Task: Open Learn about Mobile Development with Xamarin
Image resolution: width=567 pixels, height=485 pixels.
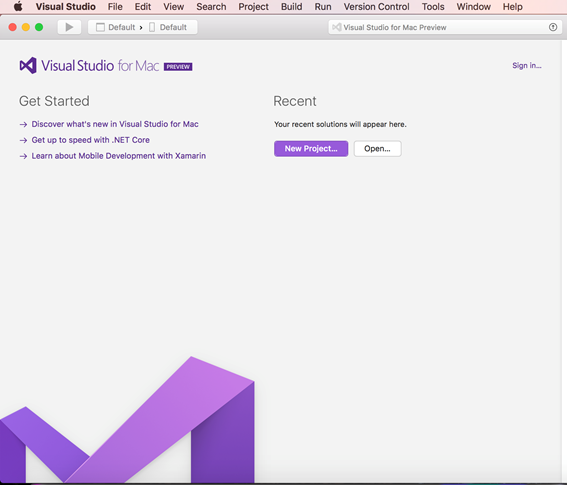Action: [119, 156]
